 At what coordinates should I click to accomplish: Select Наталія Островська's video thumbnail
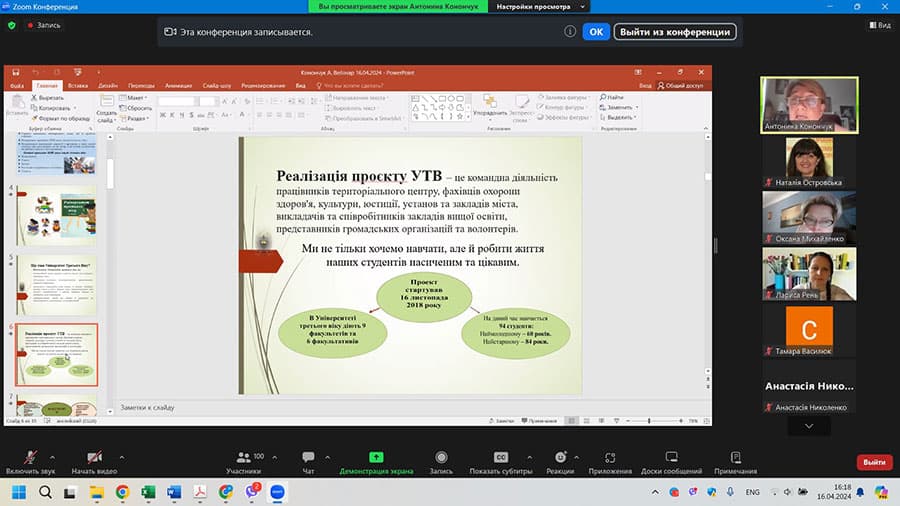tap(809, 158)
